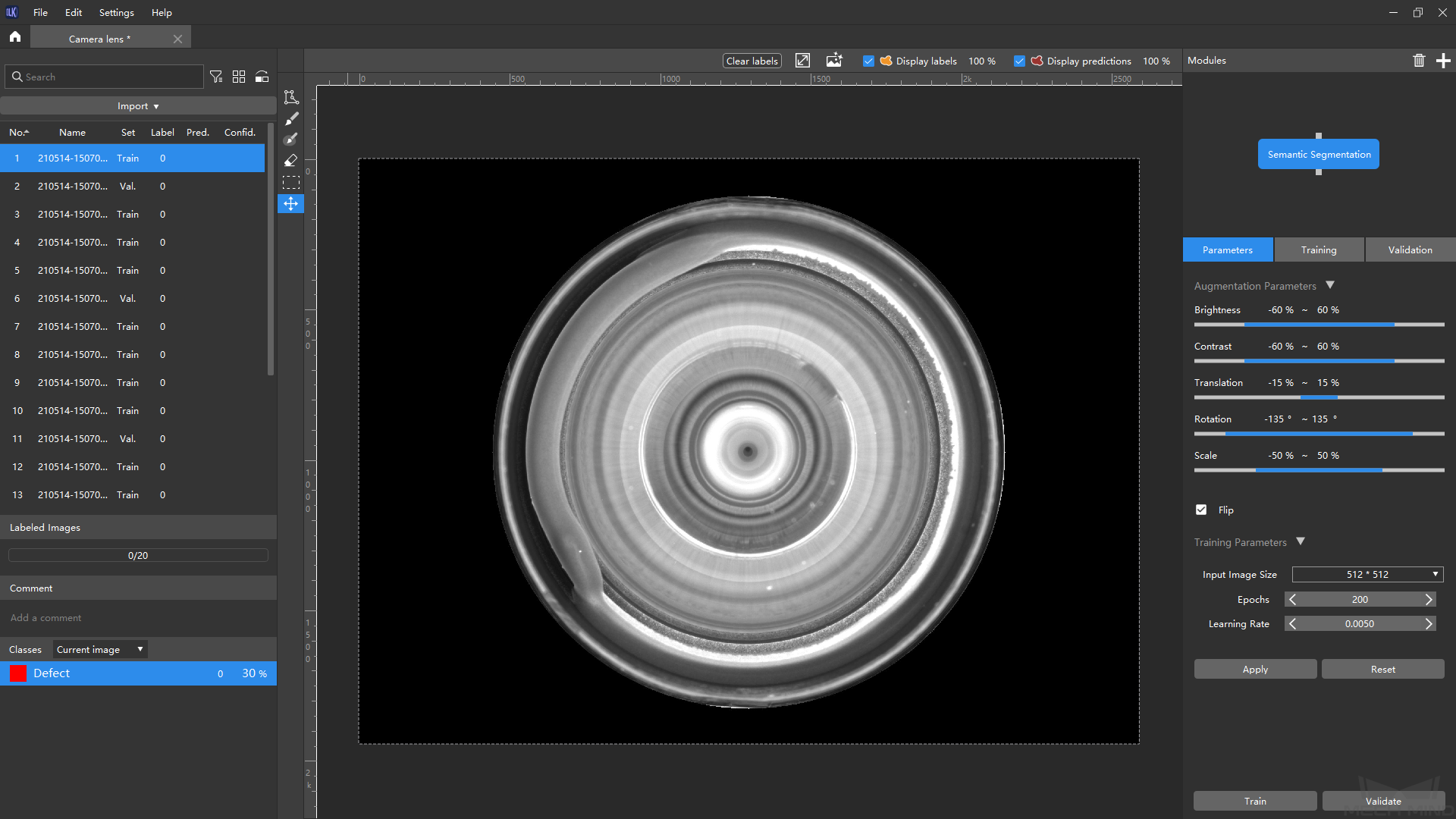Increase Epochs with right arrow
The width and height of the screenshot is (1456, 819).
point(1429,599)
